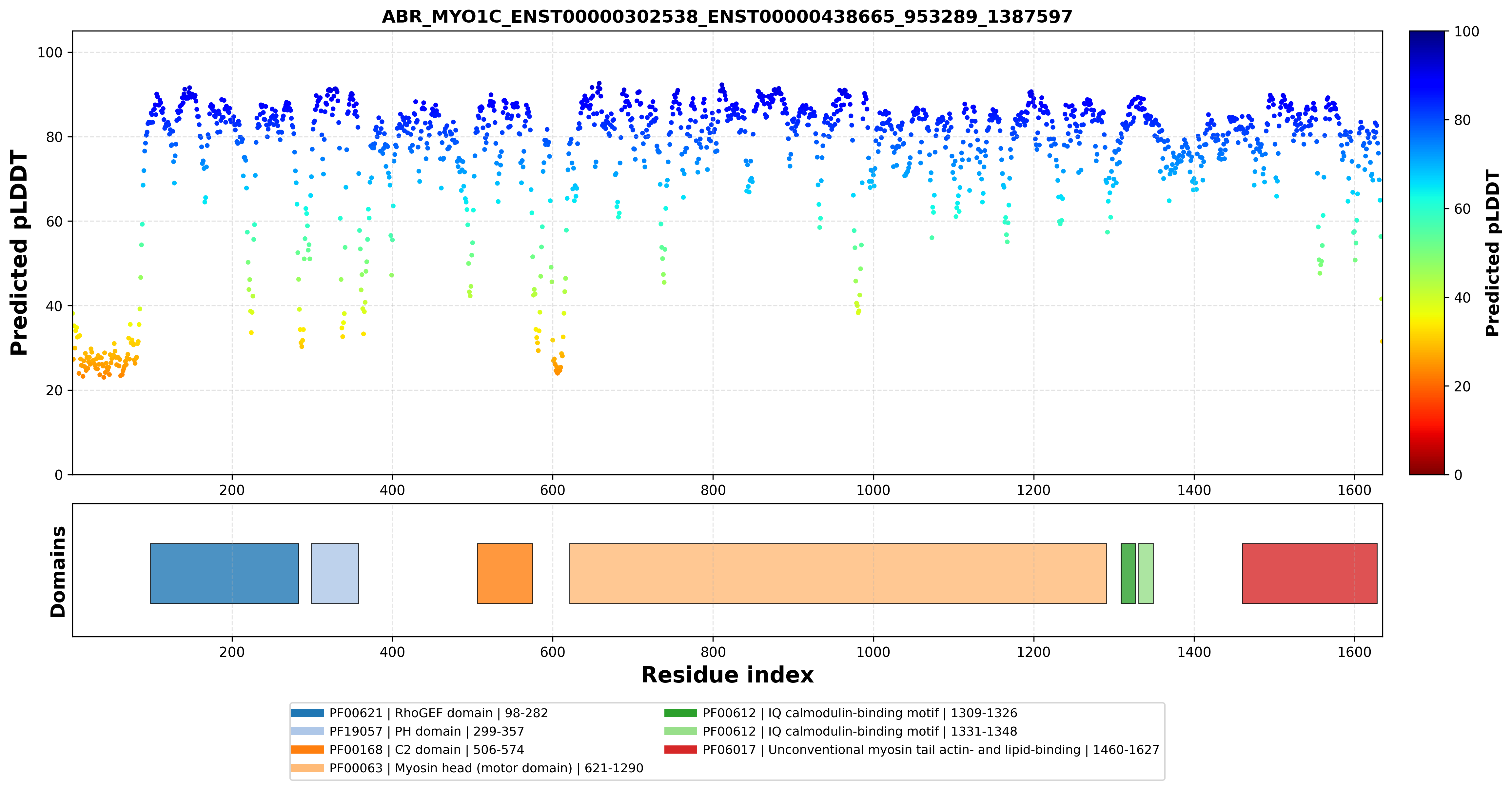1512x790 pixels.
Task: Click the dark green IQ motif bar
Action: (1128, 573)
